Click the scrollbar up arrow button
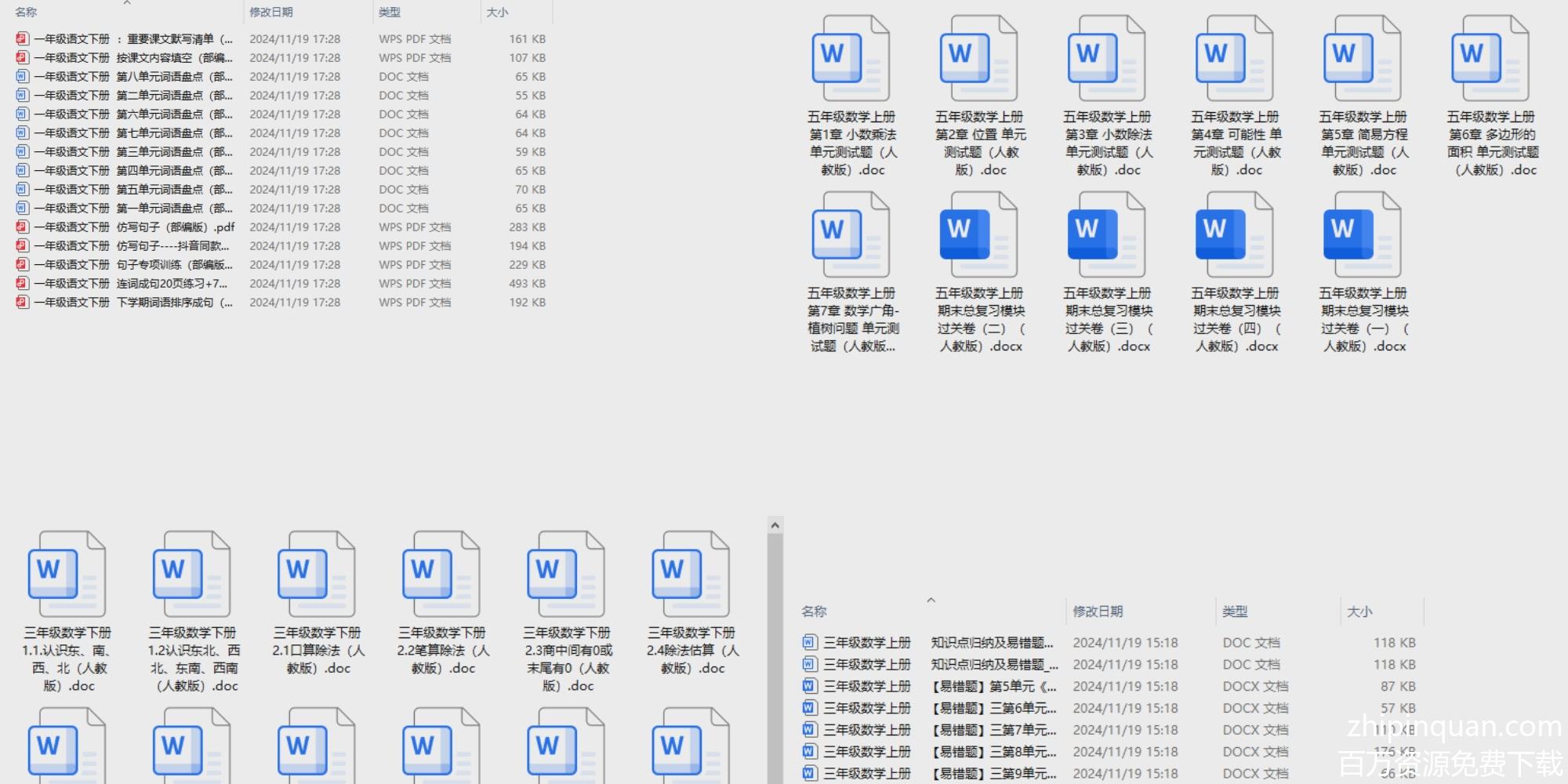This screenshot has height=784, width=1568. pyautogui.click(x=775, y=526)
